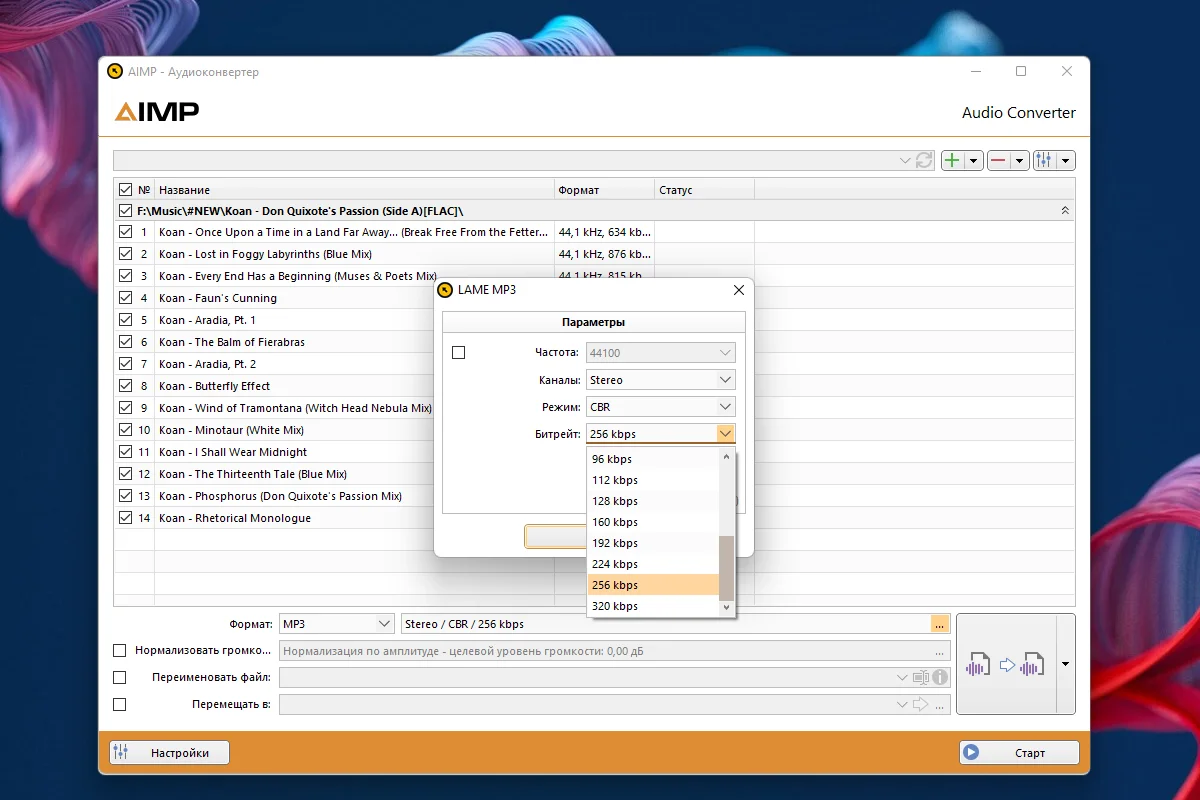
Task: Click the orange ellipsis button beside format settings
Action: pyautogui.click(x=939, y=624)
